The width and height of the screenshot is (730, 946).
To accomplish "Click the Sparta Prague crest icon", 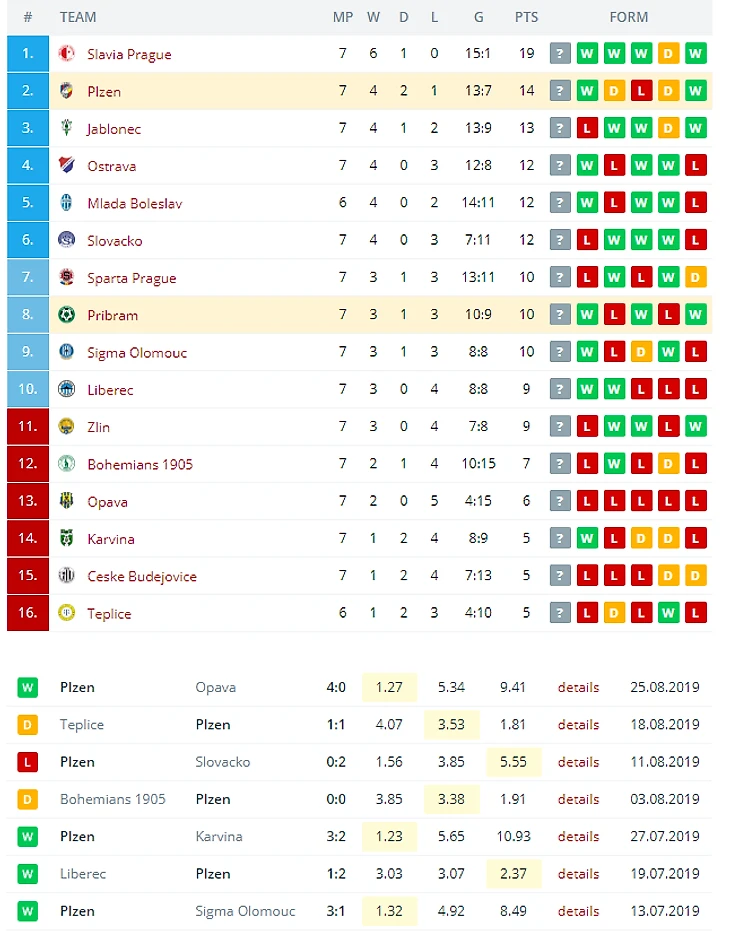I will [66, 277].
